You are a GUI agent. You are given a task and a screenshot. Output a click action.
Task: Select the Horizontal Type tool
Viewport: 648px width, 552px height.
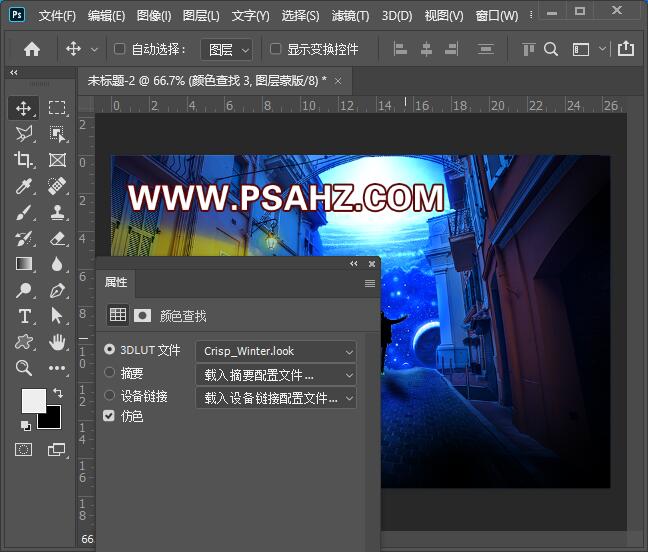[x=24, y=316]
